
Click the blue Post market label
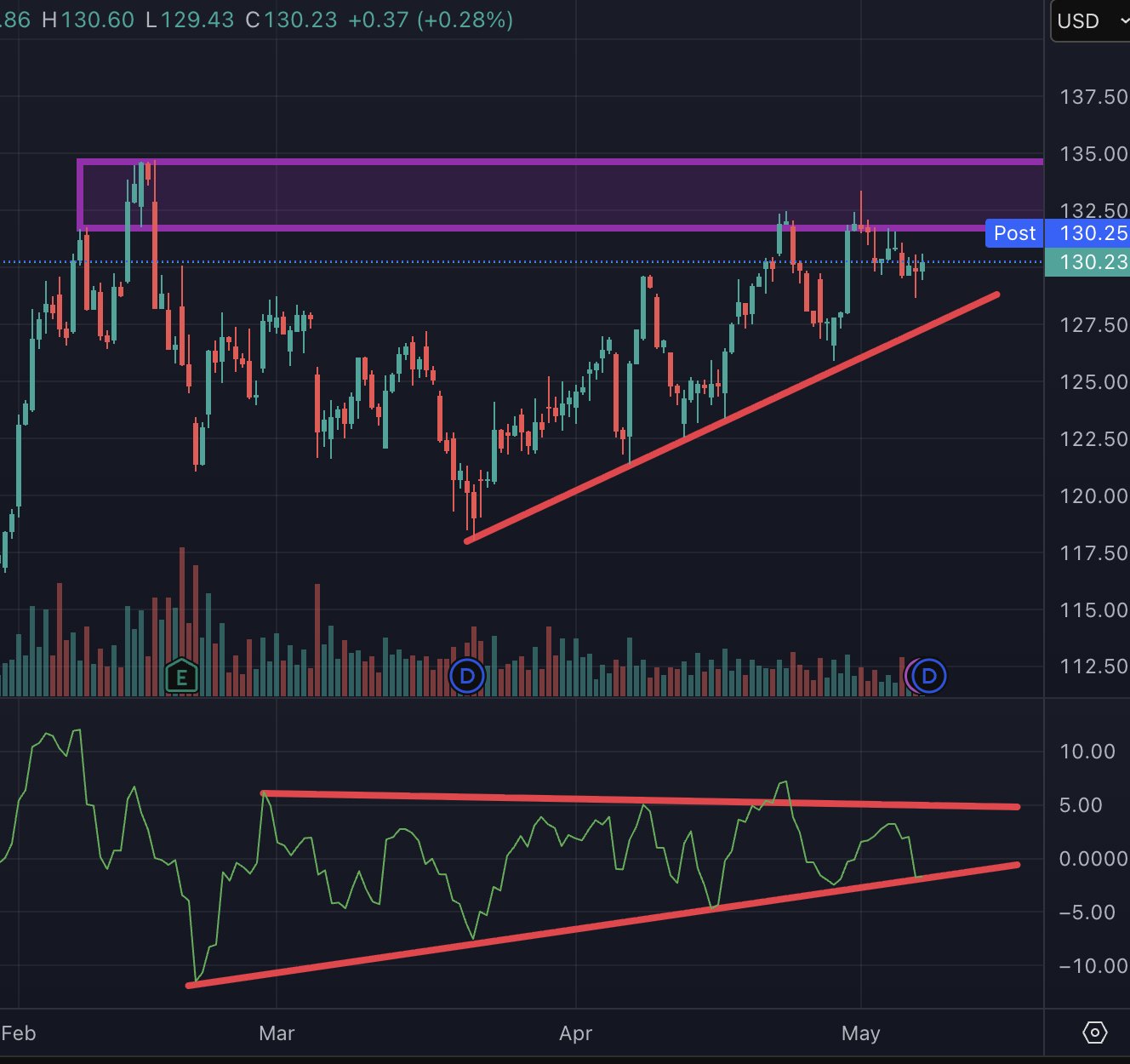click(1014, 233)
